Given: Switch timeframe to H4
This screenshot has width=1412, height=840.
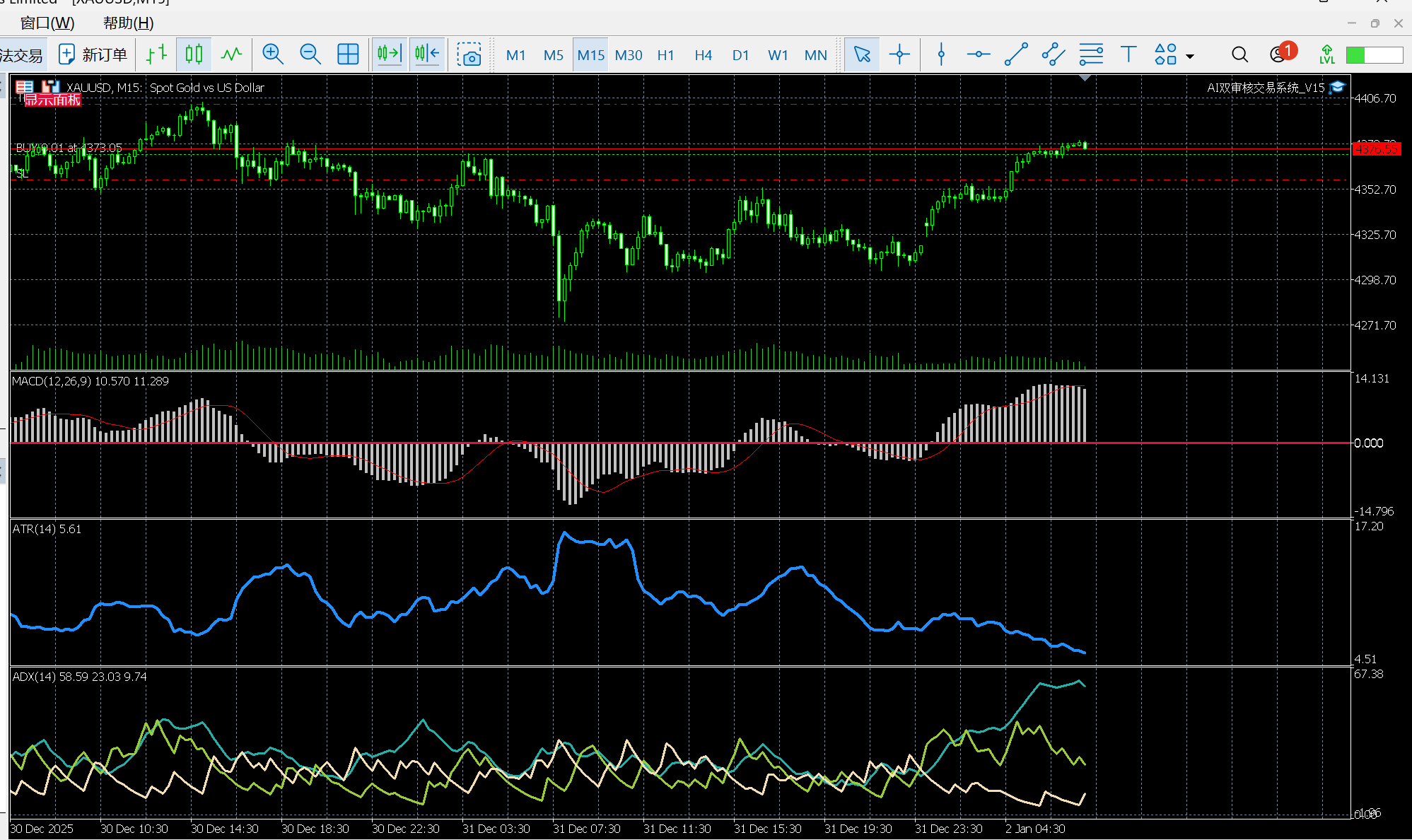Looking at the screenshot, I should [703, 55].
